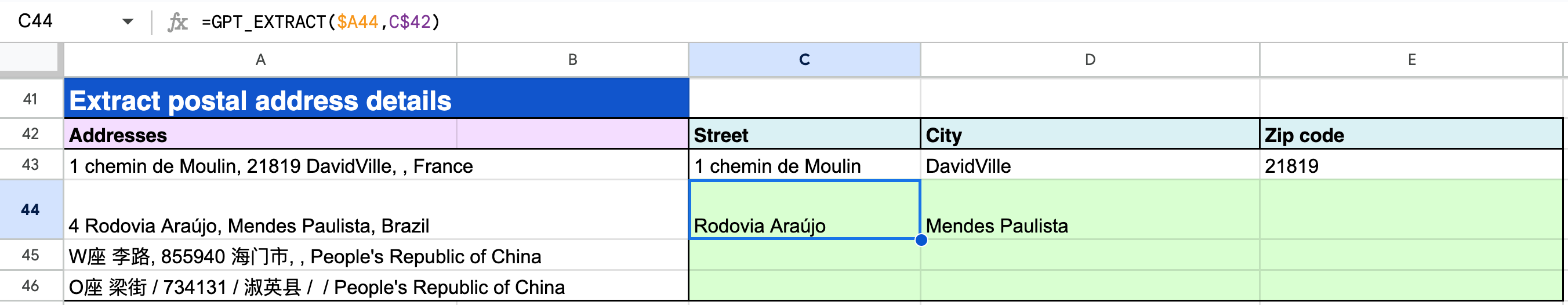This screenshot has width=1568, height=305.
Task: Select column E header
Action: tap(1411, 60)
